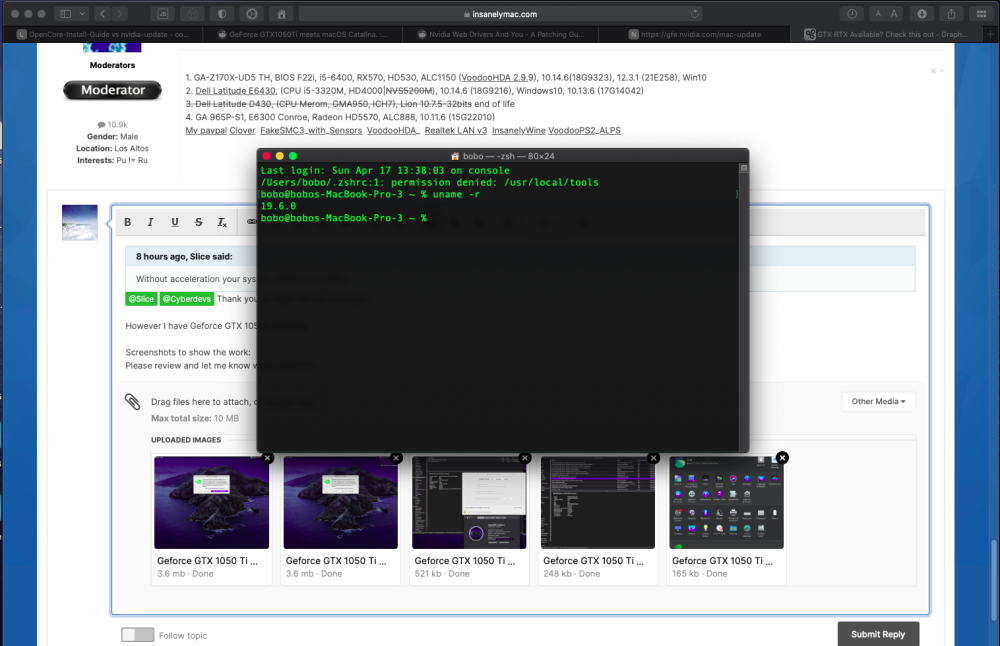
Task: Open the VoodooPS2_ALPS link
Action: 584,130
